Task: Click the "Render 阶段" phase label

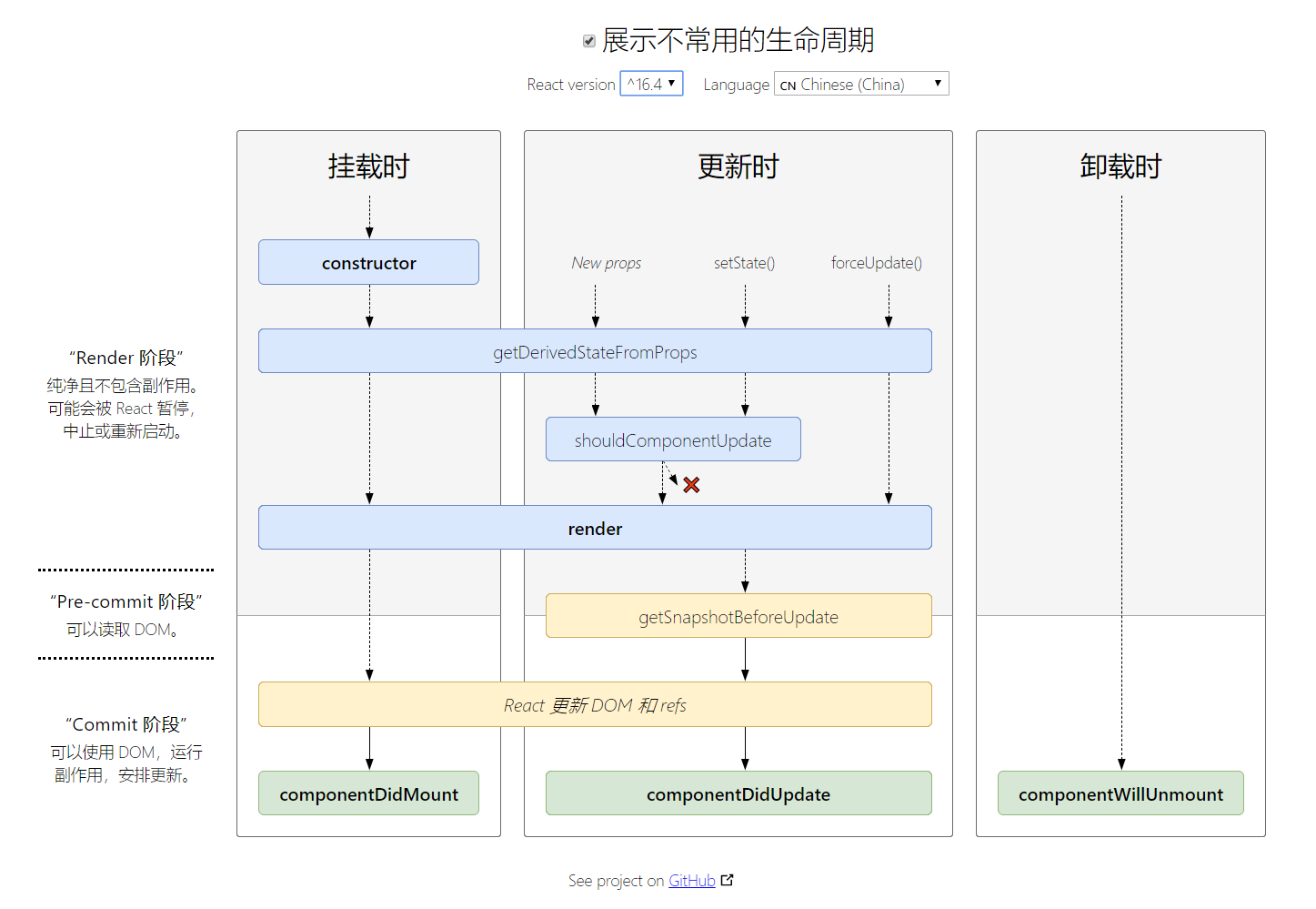Action: (126, 358)
